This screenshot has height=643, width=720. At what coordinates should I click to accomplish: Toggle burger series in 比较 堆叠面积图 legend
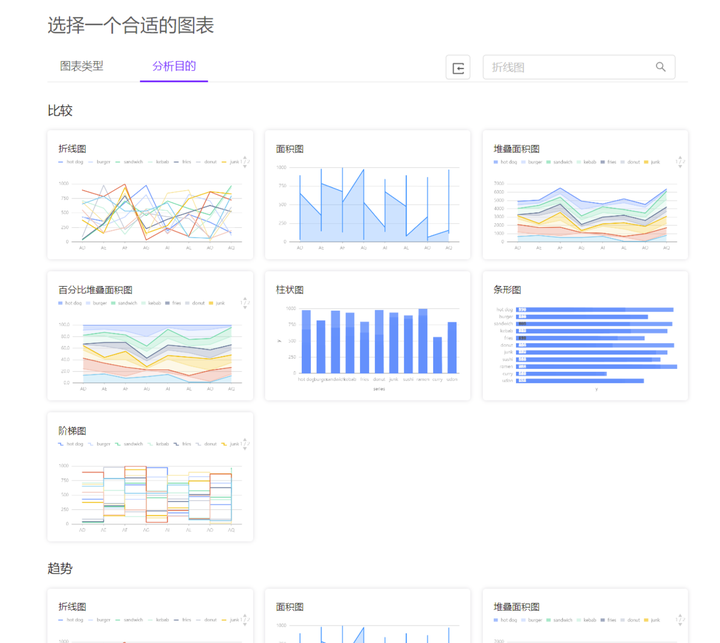532,162
